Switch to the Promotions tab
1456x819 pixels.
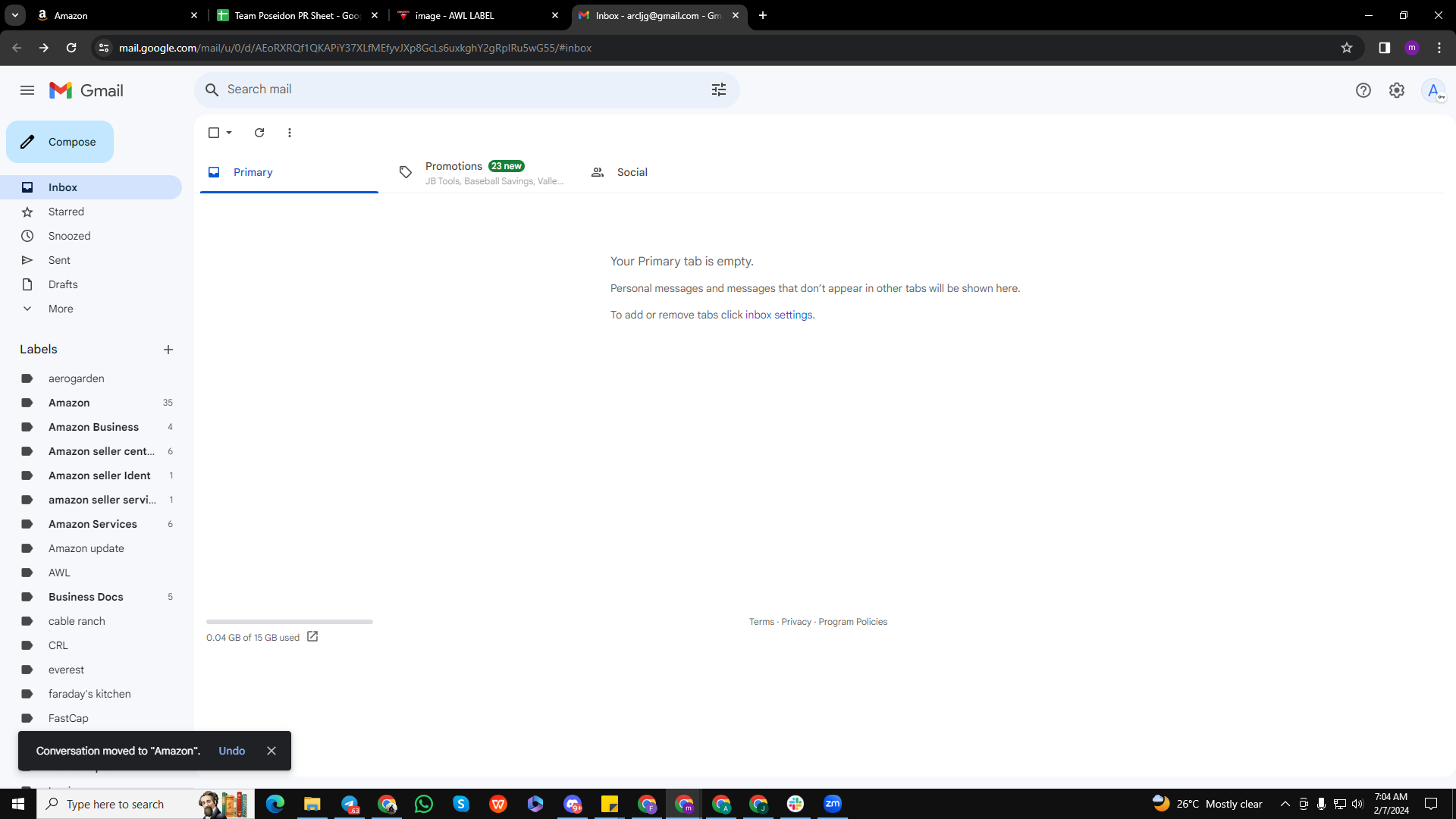(481, 172)
